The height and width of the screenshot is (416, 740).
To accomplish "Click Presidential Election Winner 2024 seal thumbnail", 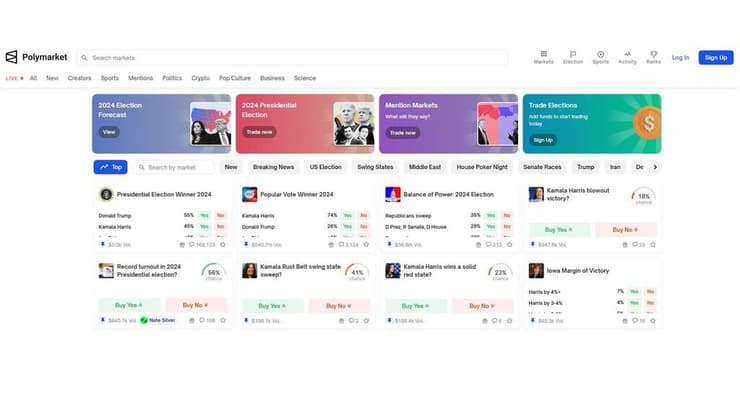I will click(106, 194).
